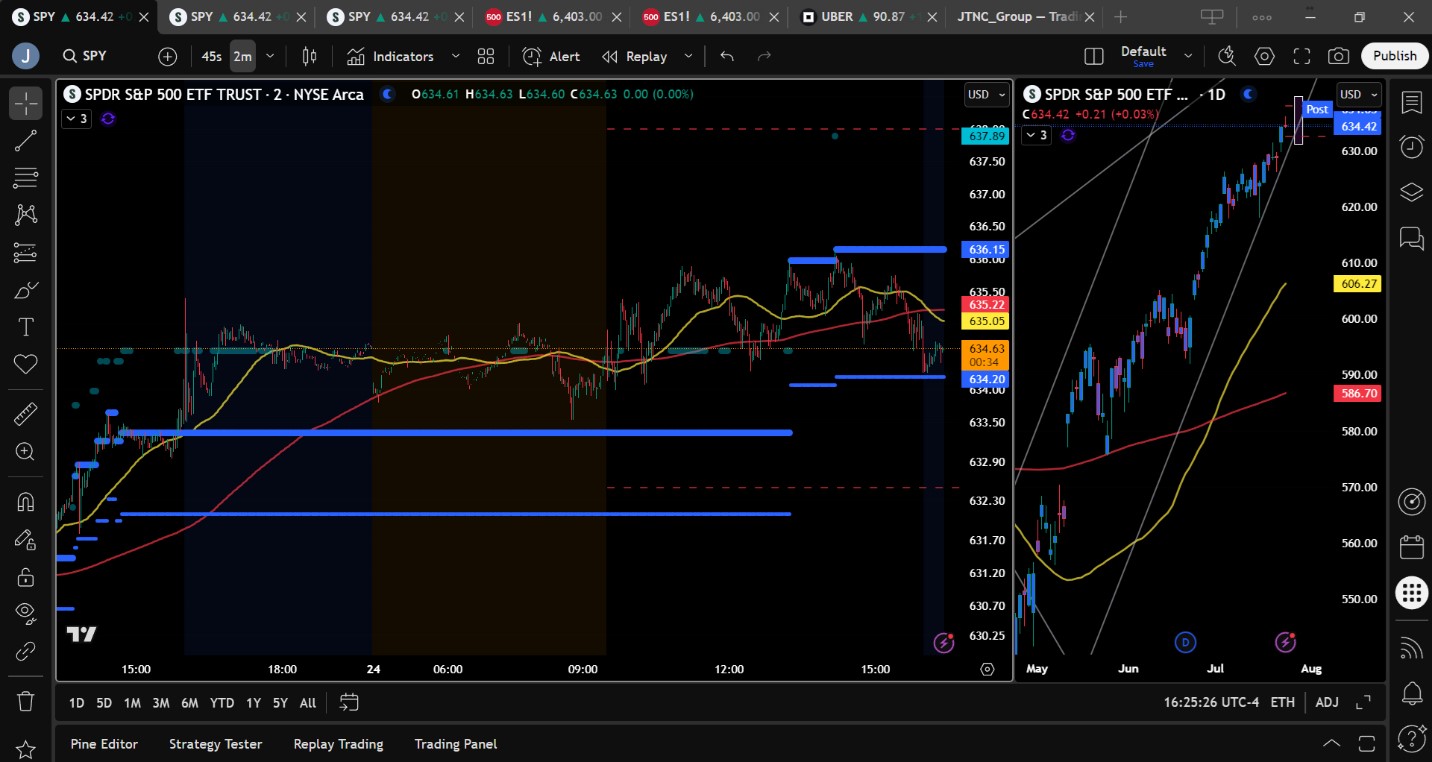Open the Default layout dropdown arrow

click(x=1188, y=57)
